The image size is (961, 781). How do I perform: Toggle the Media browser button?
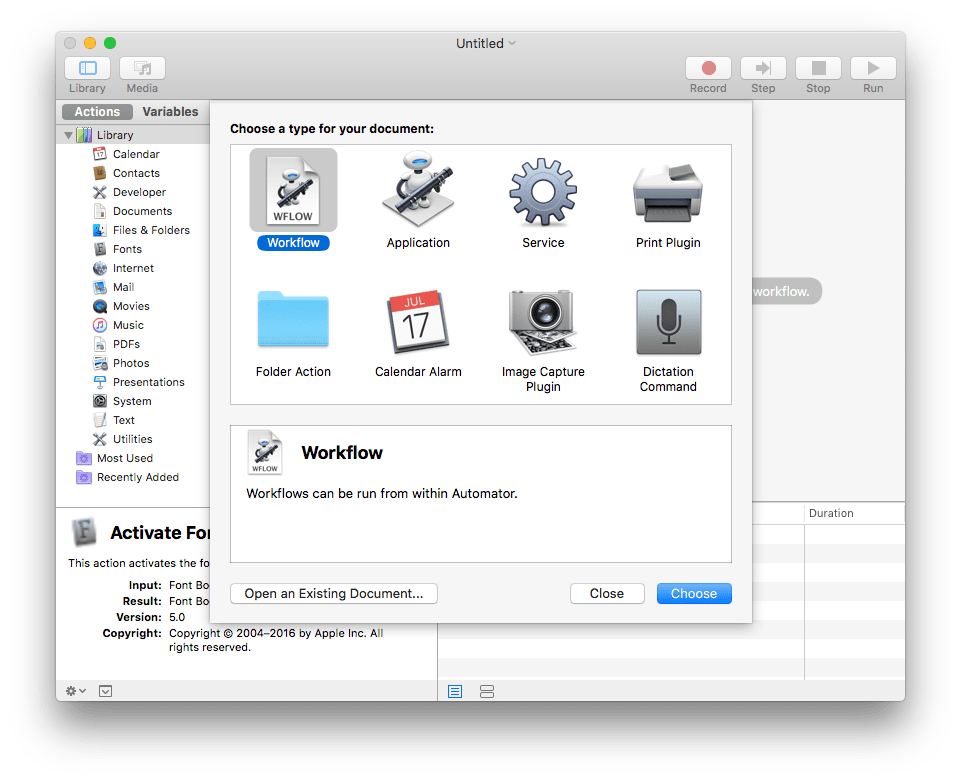[142, 68]
